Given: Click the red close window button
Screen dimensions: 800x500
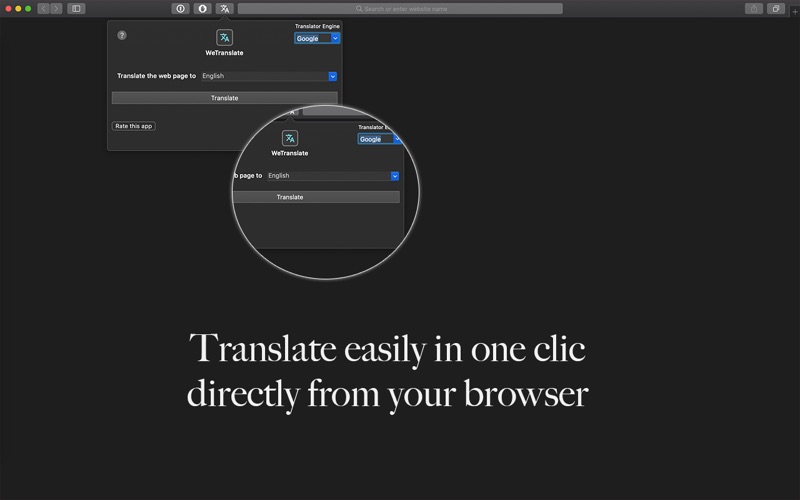Looking at the screenshot, I should (8, 9).
